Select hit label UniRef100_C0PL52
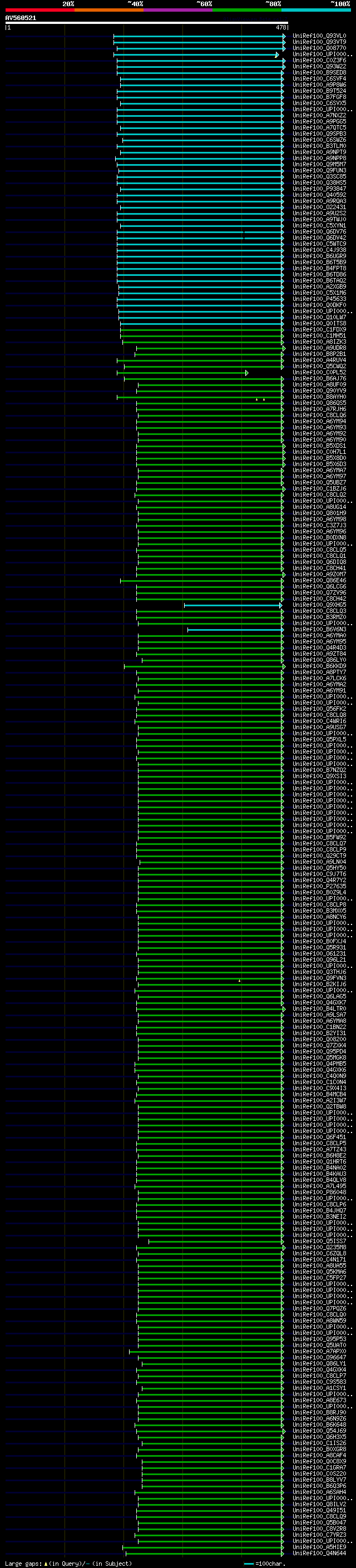This screenshot has height=1568, width=356. tap(319, 372)
